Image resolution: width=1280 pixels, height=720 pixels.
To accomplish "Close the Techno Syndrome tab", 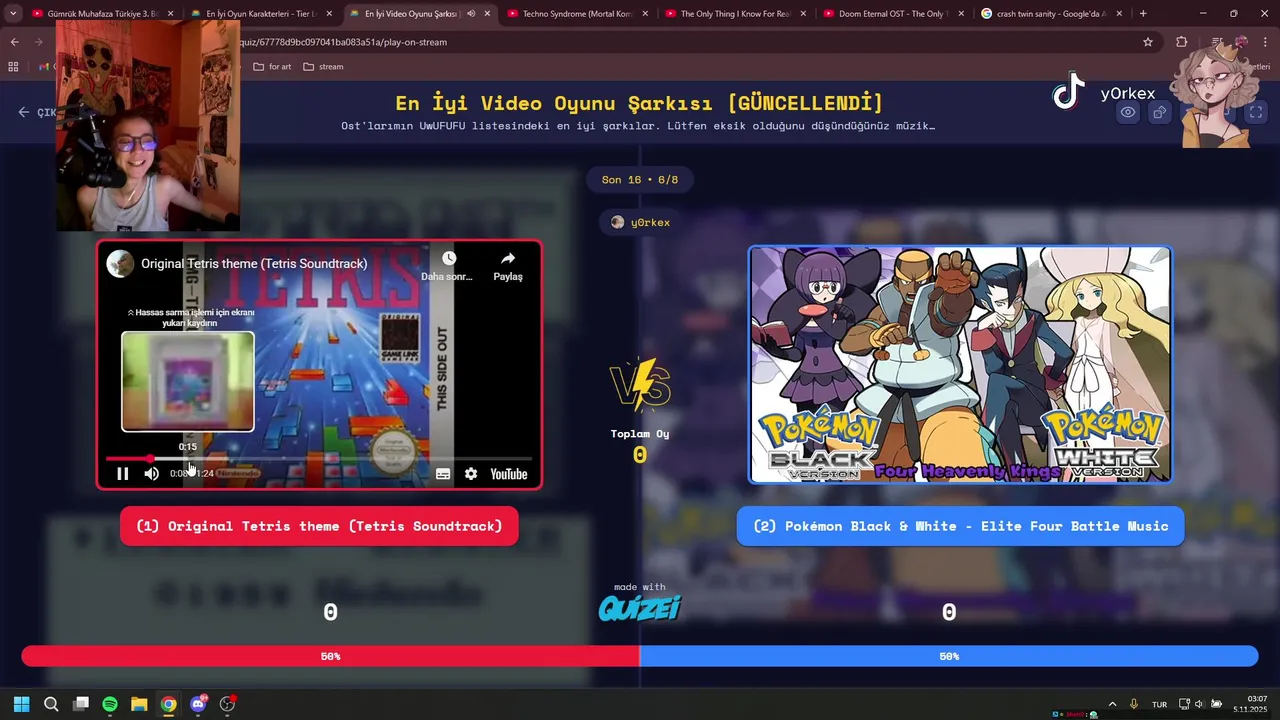I will point(645,14).
